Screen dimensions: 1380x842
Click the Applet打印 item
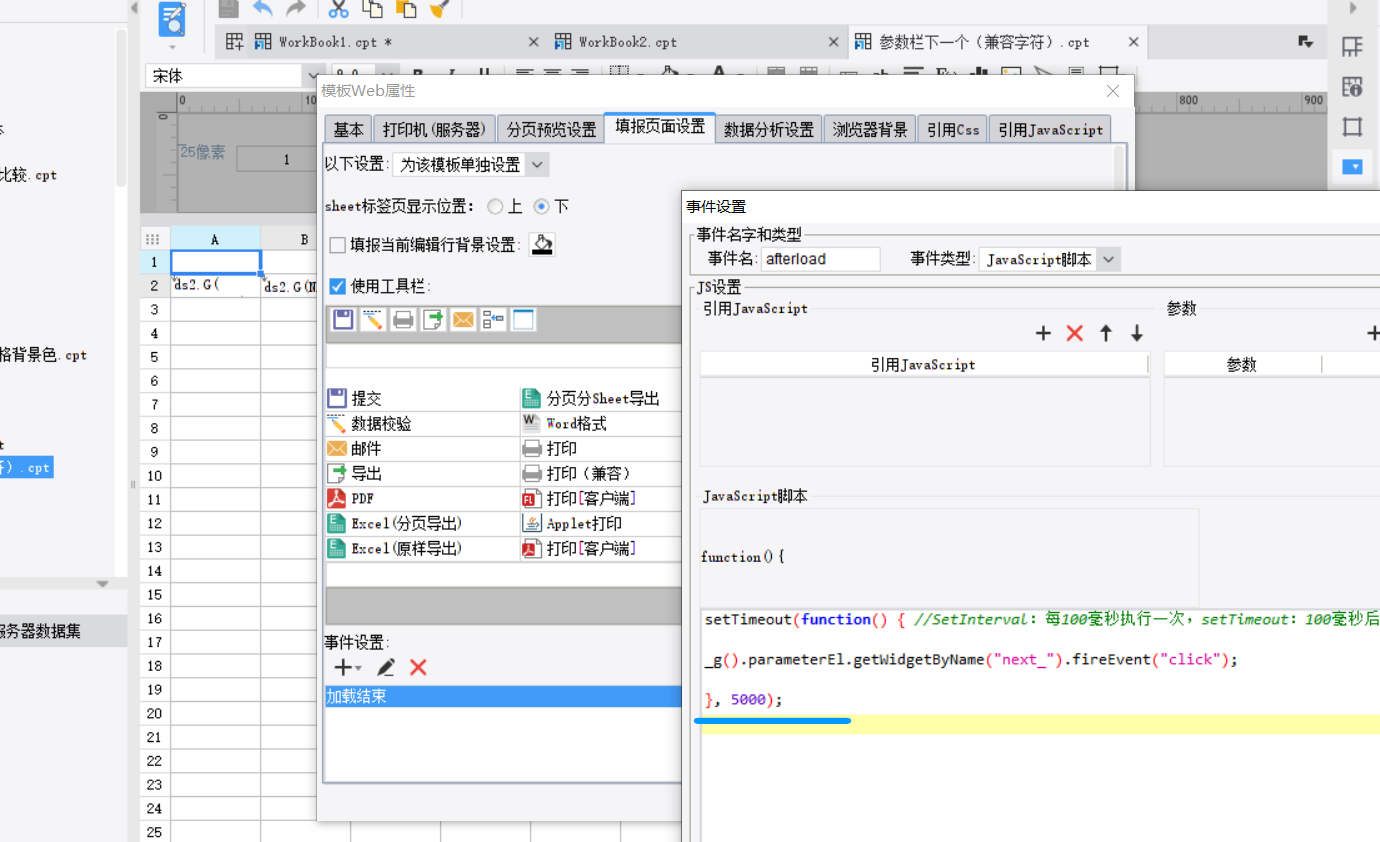click(601, 523)
